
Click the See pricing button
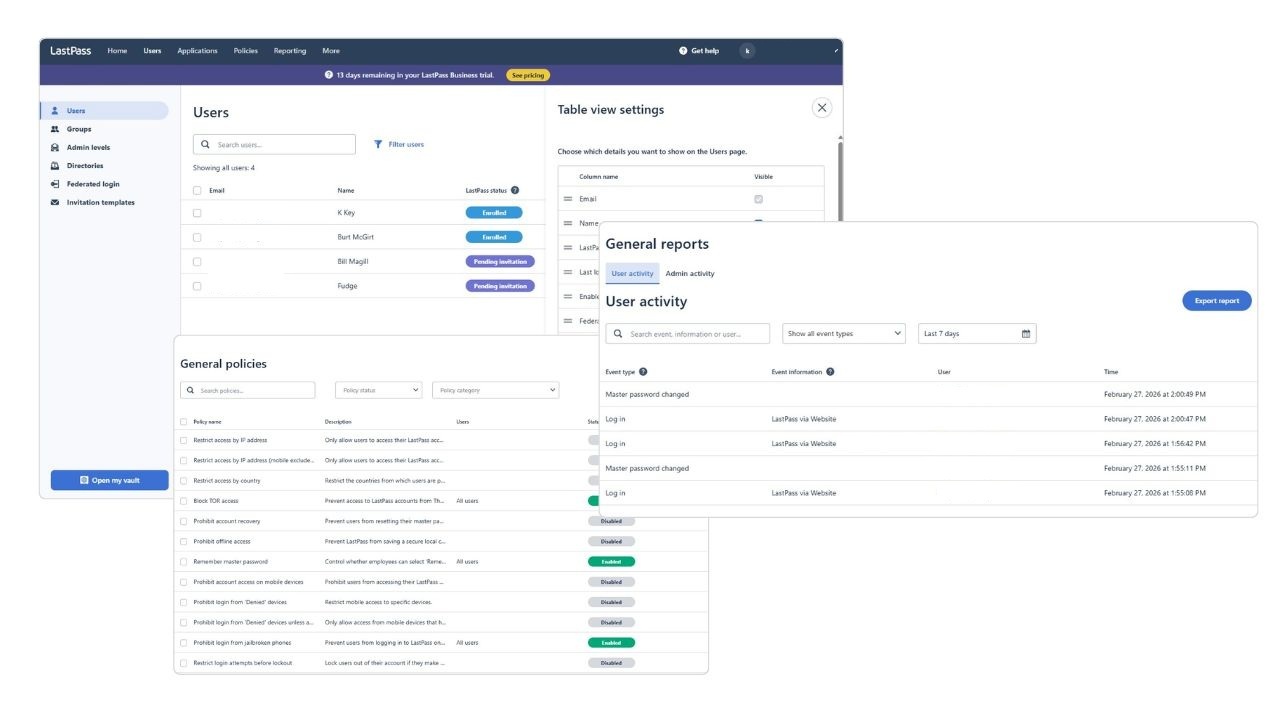(528, 75)
